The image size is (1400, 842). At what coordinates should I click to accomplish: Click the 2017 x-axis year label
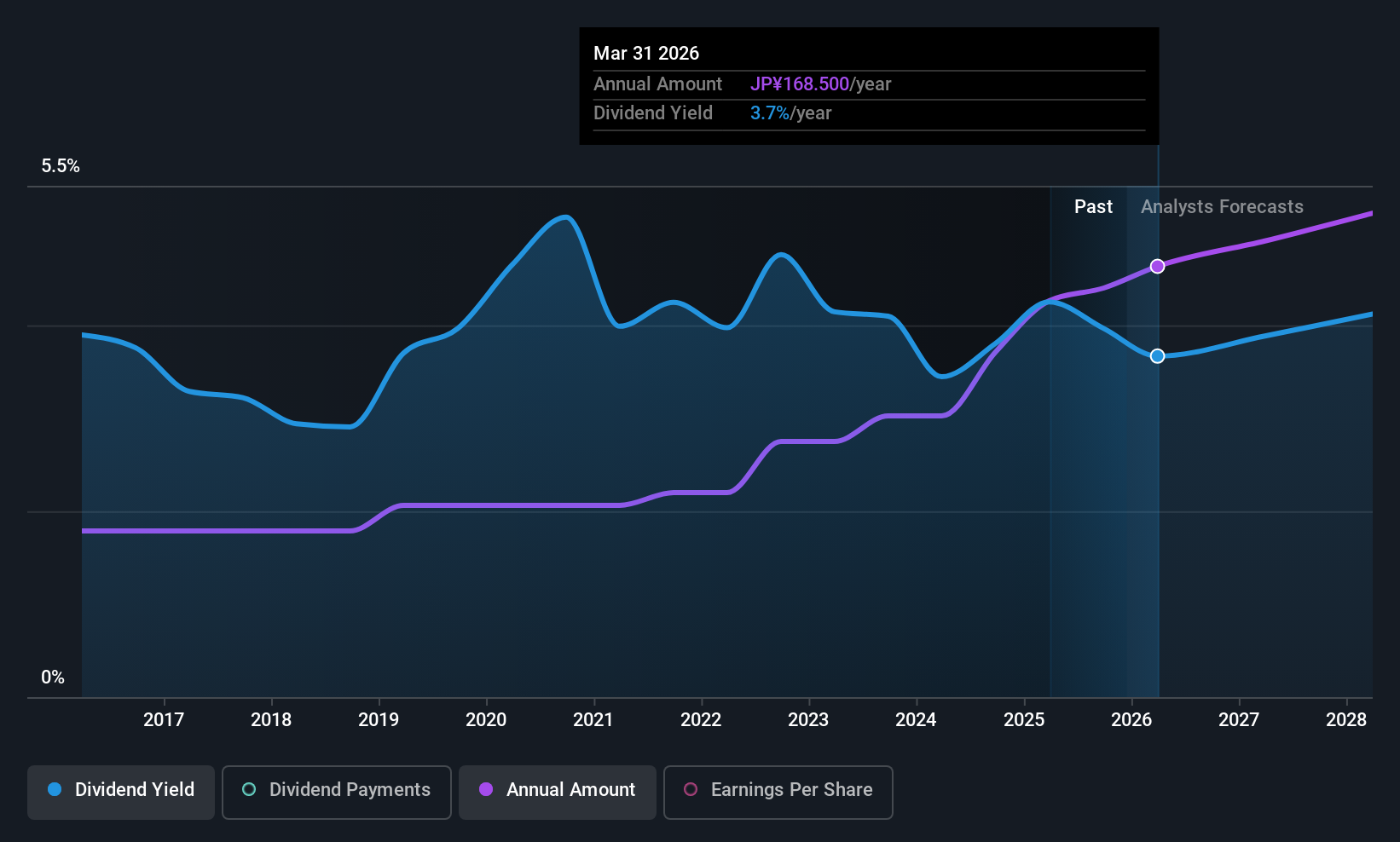[164, 720]
